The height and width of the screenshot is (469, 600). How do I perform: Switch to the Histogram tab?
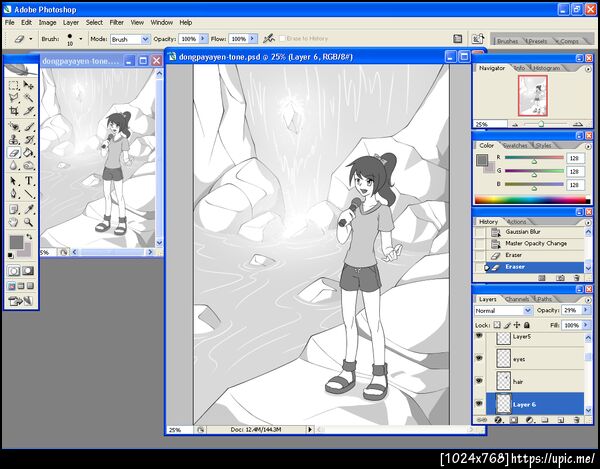547,68
